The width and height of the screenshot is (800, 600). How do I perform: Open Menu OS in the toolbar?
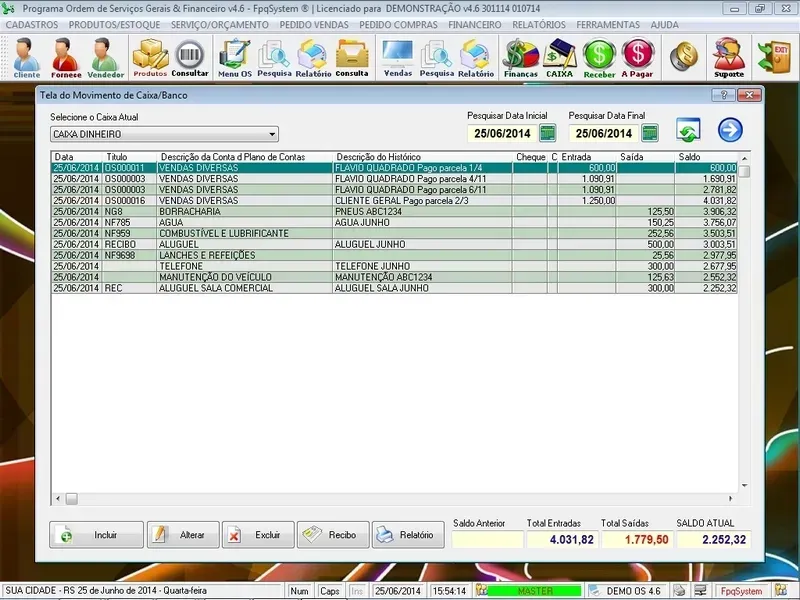[x=235, y=56]
